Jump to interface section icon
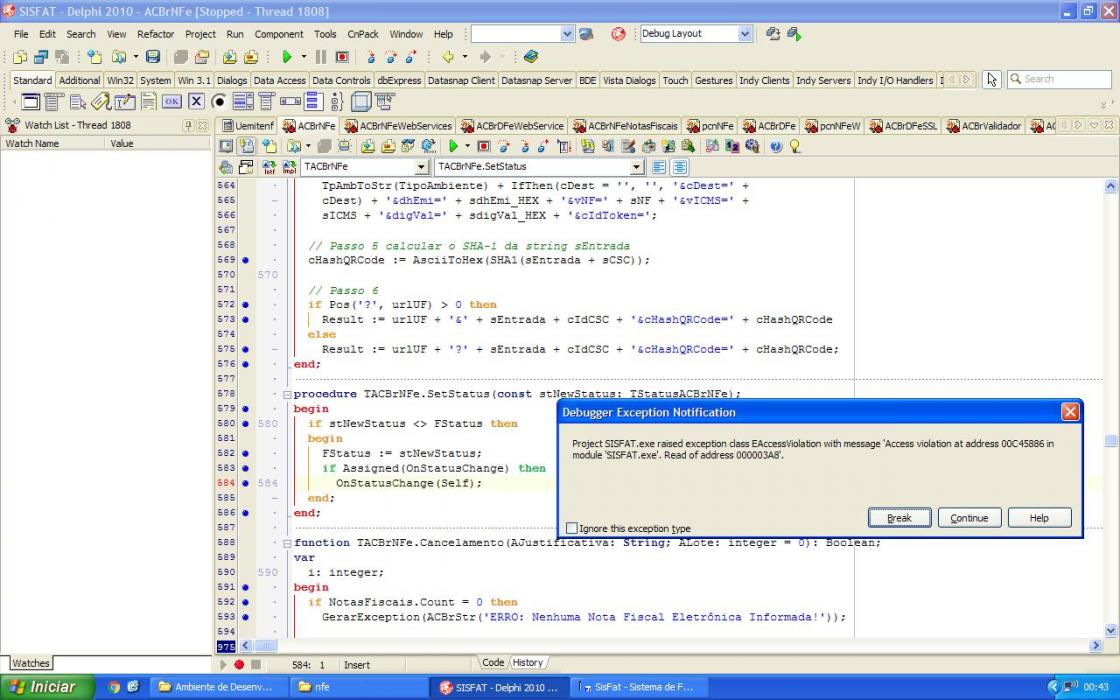 click(269, 167)
